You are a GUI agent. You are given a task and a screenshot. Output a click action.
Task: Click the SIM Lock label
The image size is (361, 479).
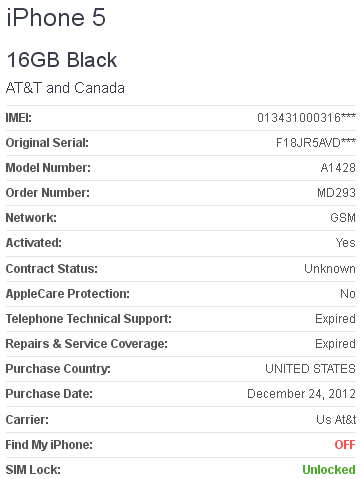pyautogui.click(x=33, y=470)
